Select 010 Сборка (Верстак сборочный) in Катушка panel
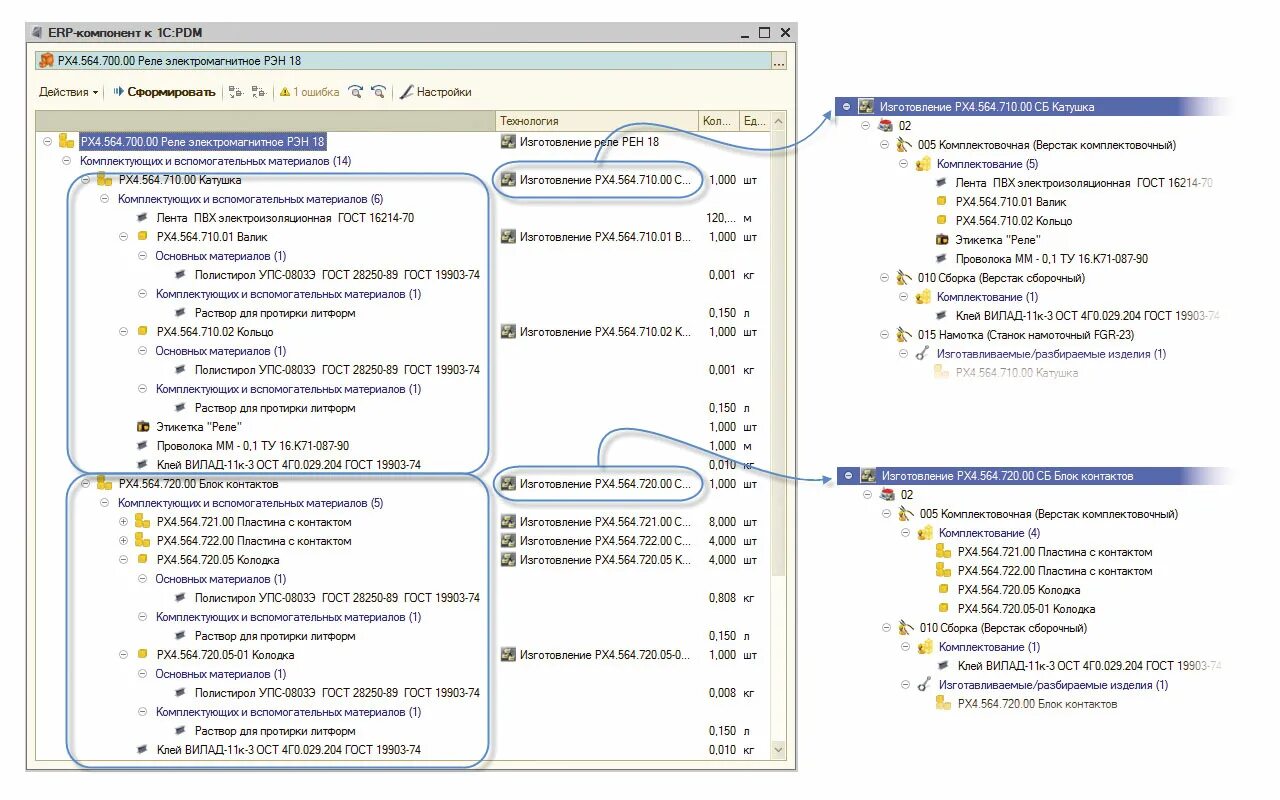The width and height of the screenshot is (1280, 800). tap(1001, 278)
